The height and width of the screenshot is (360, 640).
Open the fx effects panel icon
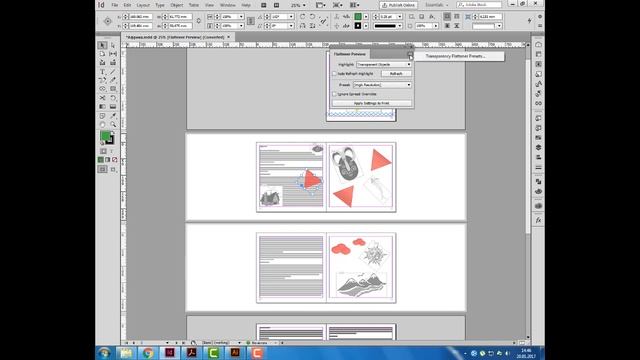[x=538, y=220]
